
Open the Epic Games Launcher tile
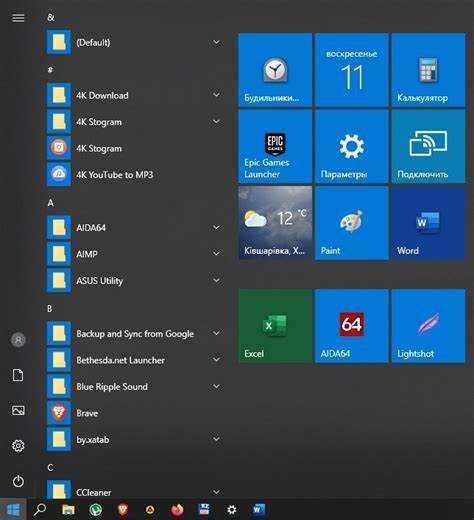point(275,146)
